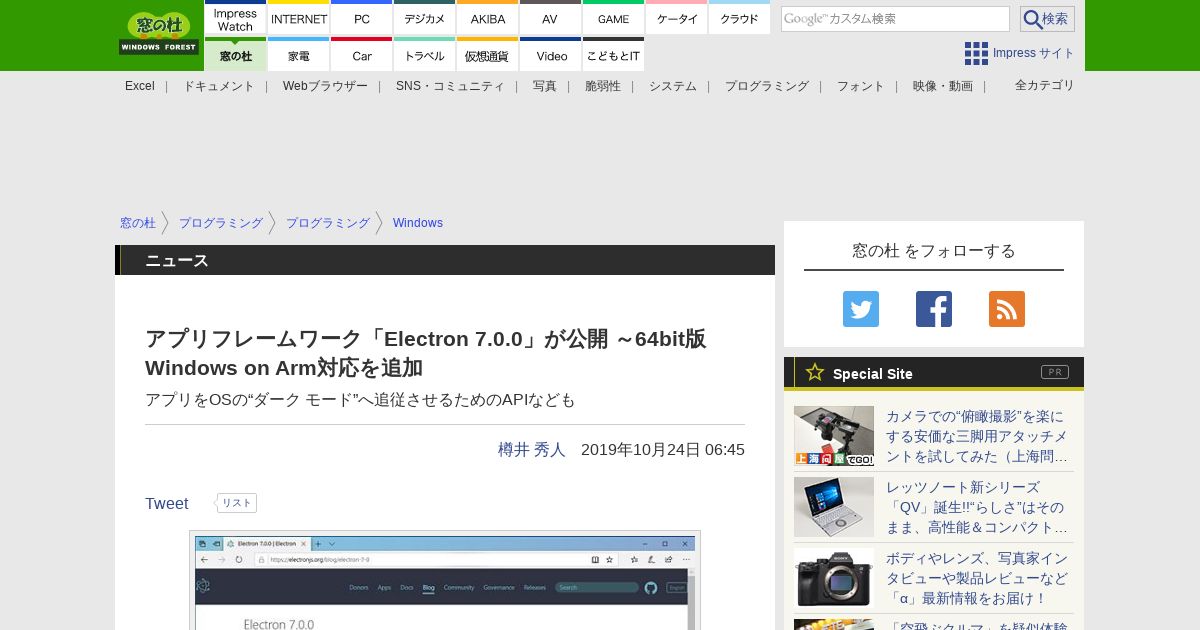This screenshot has height=630, width=1200.
Task: Open the Electron 7.0.0 screenshot image
Action: click(x=445, y=581)
